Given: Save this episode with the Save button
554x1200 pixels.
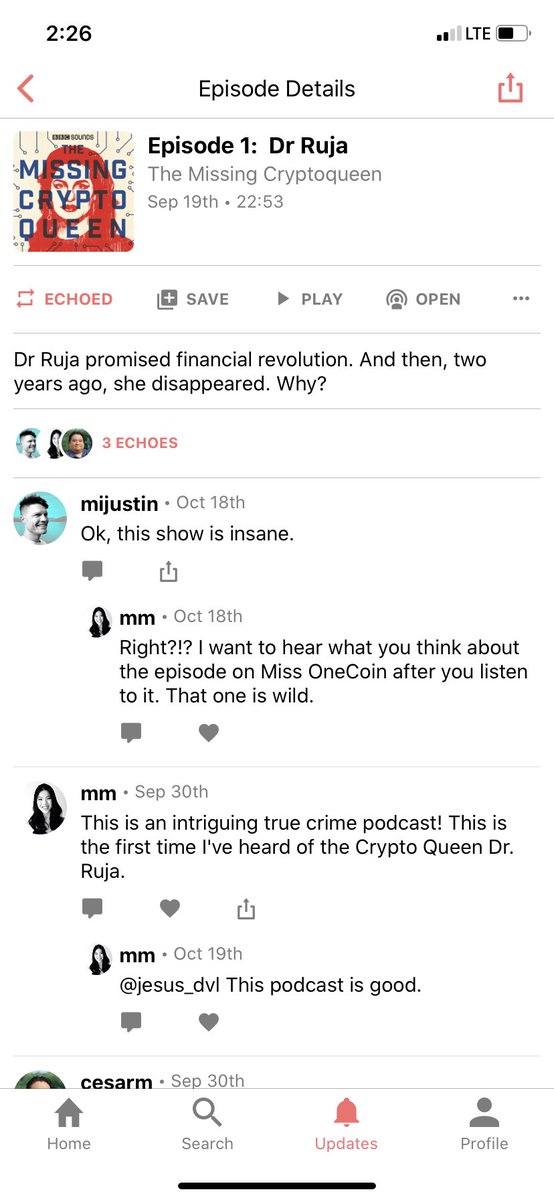Looking at the screenshot, I should [x=193, y=299].
